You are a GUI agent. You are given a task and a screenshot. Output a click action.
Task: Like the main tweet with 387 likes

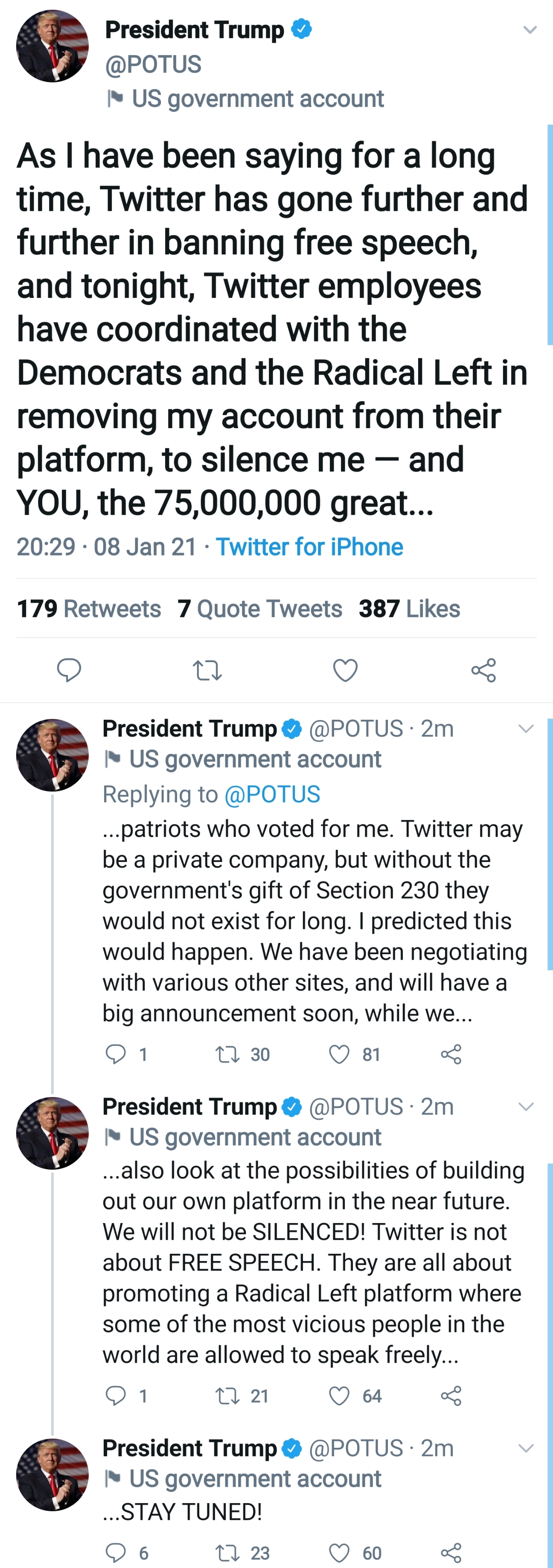click(345, 671)
